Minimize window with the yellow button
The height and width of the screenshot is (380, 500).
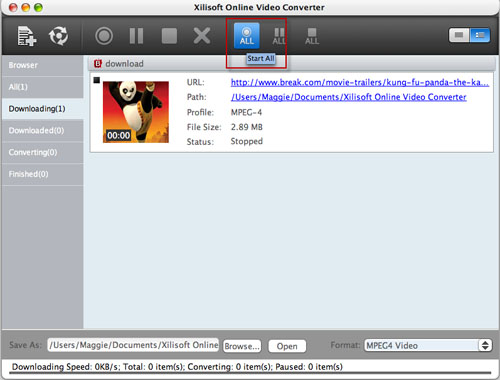coord(26,7)
